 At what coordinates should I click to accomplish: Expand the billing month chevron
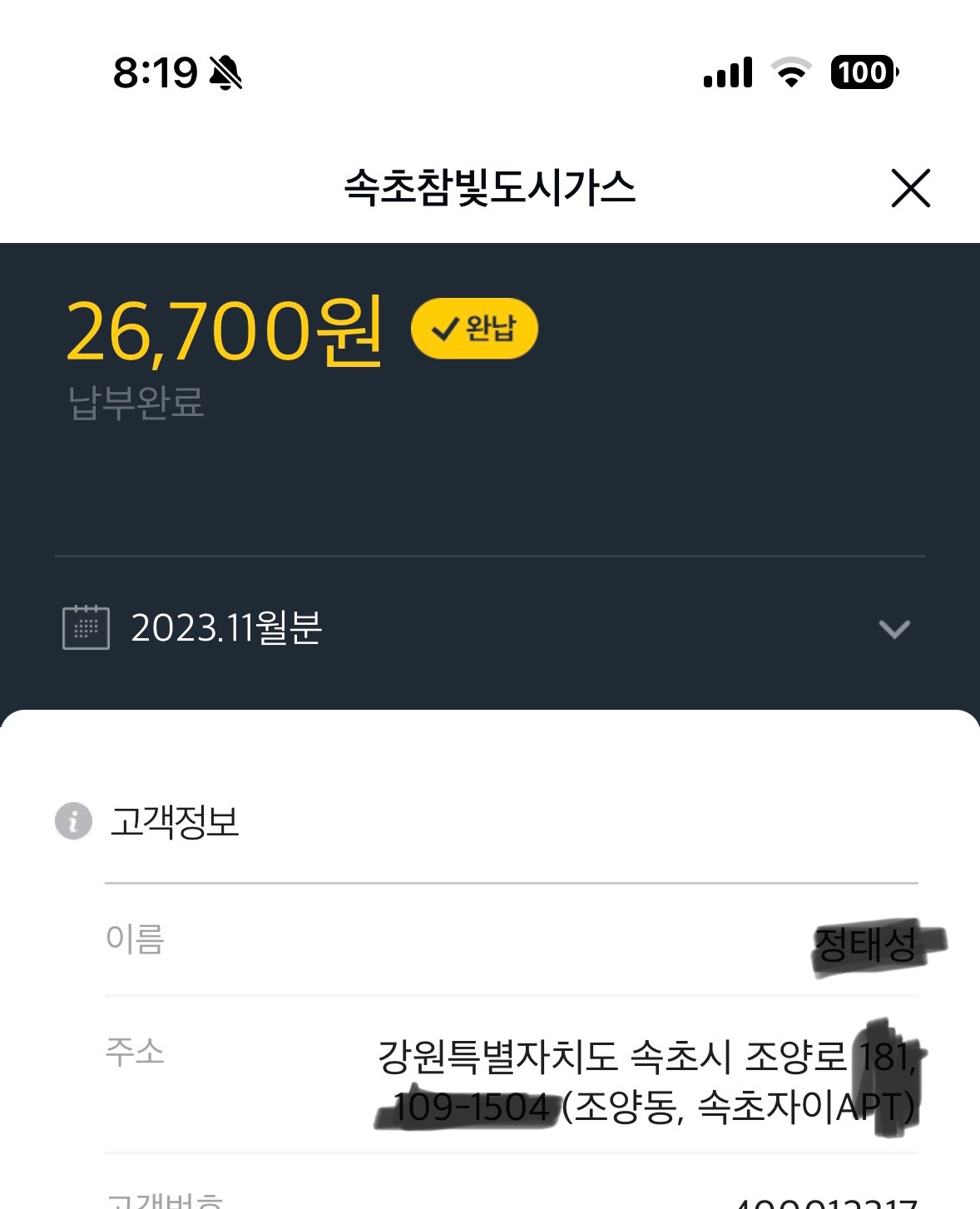894,628
